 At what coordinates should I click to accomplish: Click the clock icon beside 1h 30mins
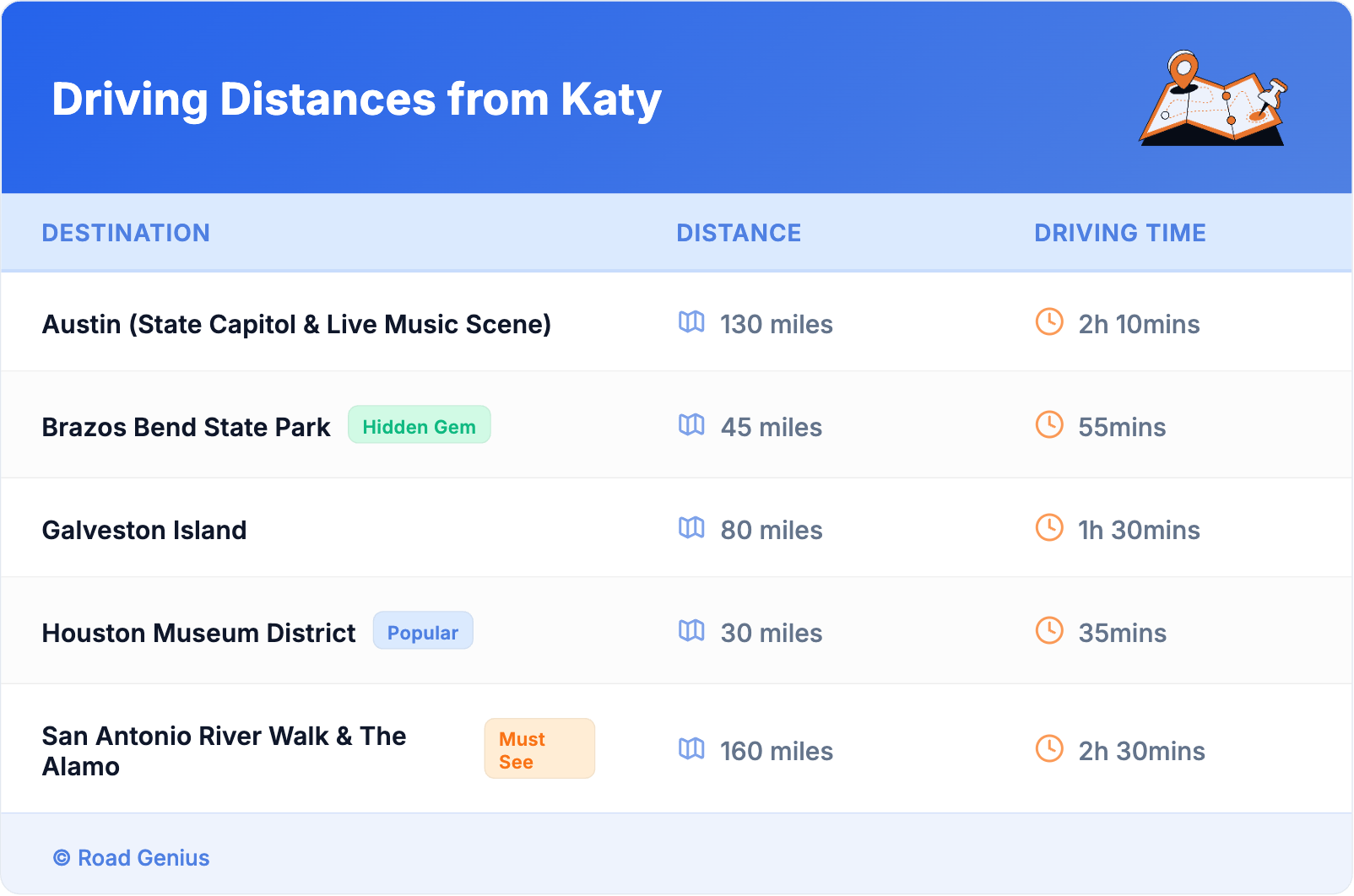point(1049,528)
